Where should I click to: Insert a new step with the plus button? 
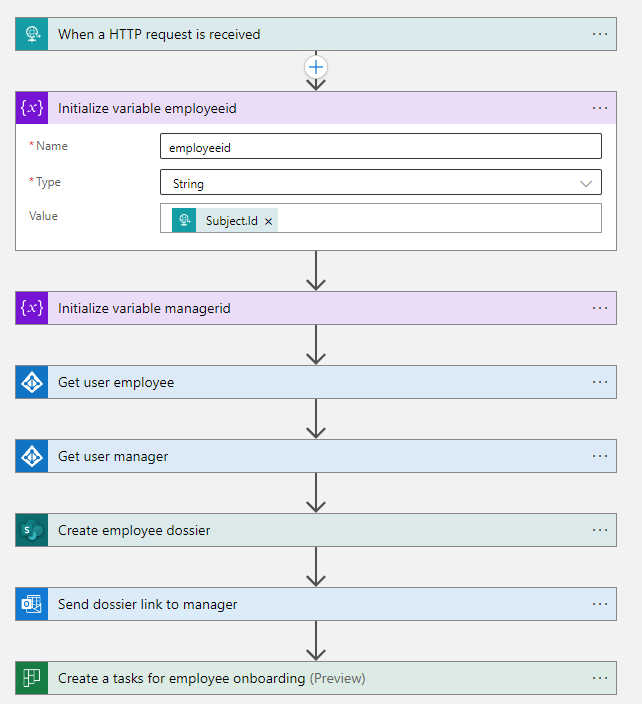[316, 67]
